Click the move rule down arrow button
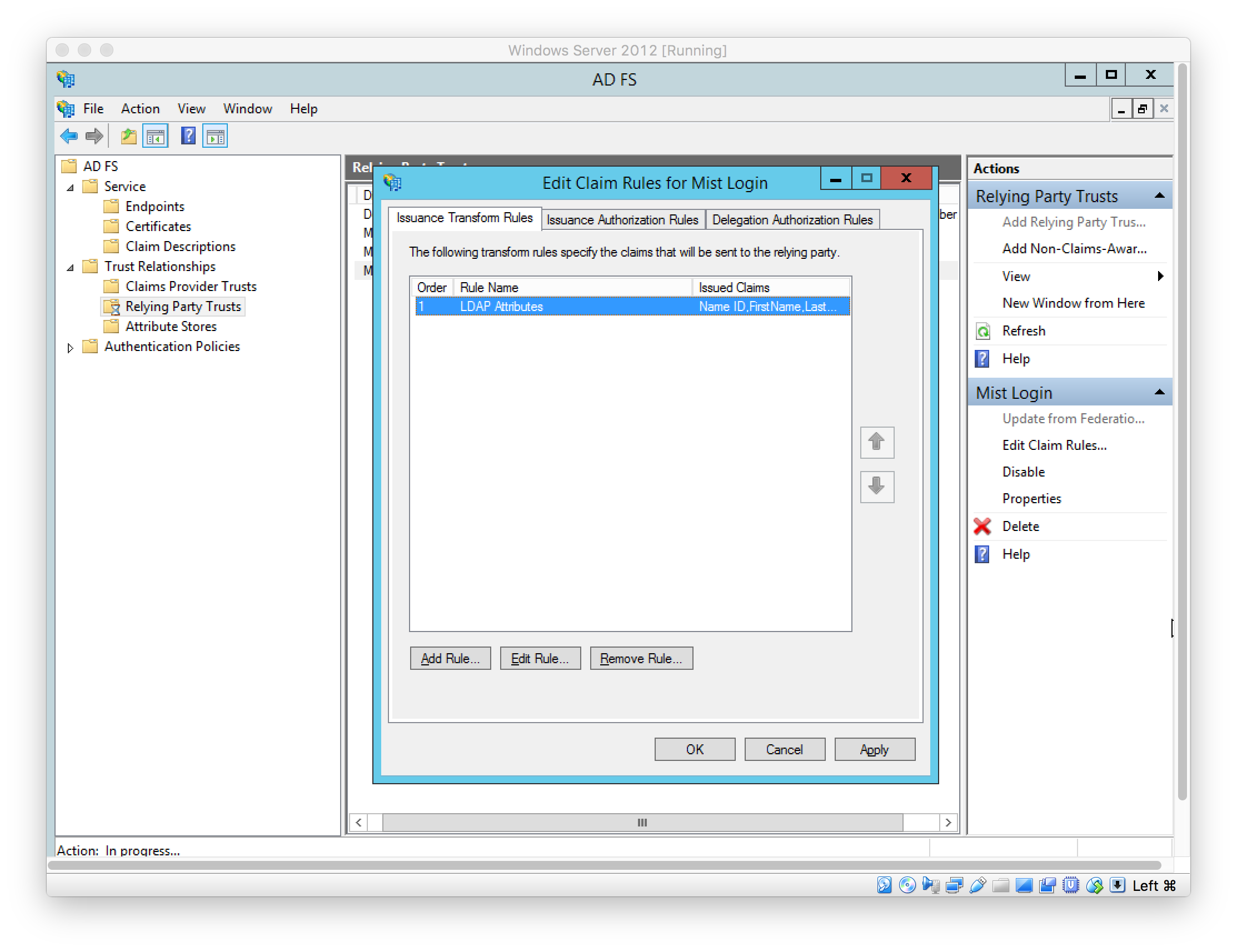Image resolution: width=1237 pixels, height=952 pixels. pos(877,486)
